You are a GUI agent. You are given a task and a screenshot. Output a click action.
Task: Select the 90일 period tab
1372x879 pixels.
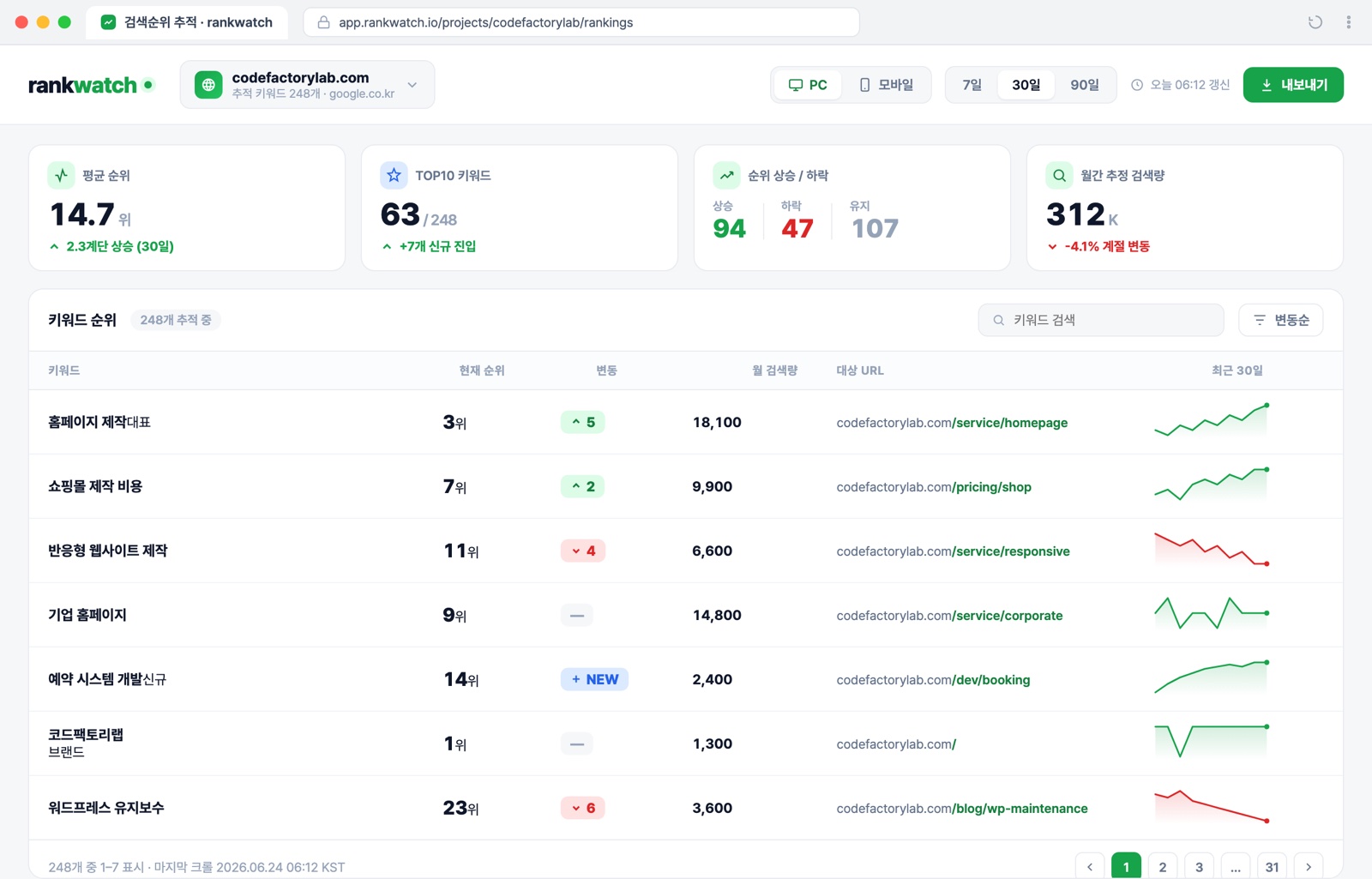(1084, 85)
